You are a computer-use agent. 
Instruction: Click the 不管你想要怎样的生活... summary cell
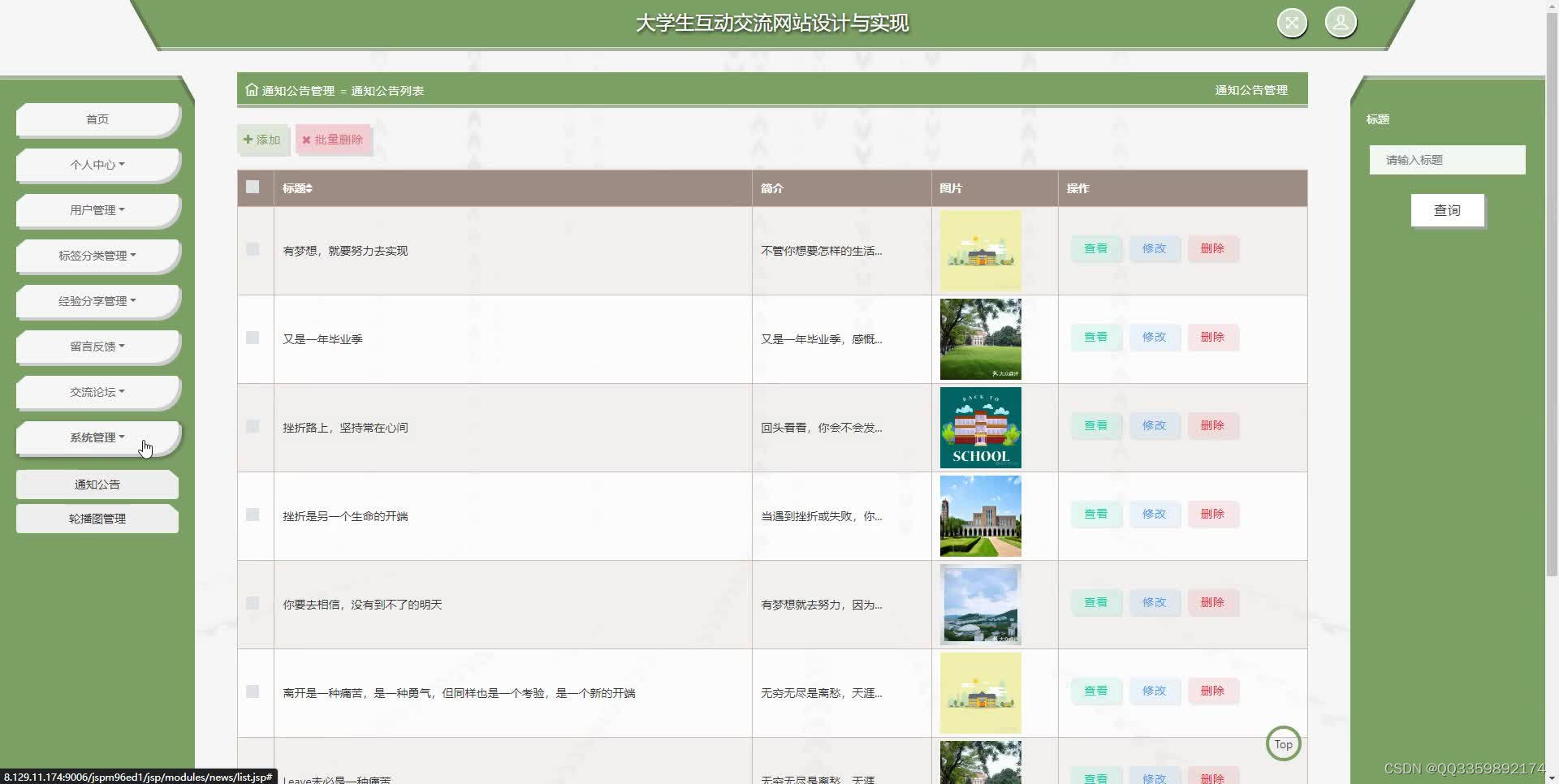841,251
